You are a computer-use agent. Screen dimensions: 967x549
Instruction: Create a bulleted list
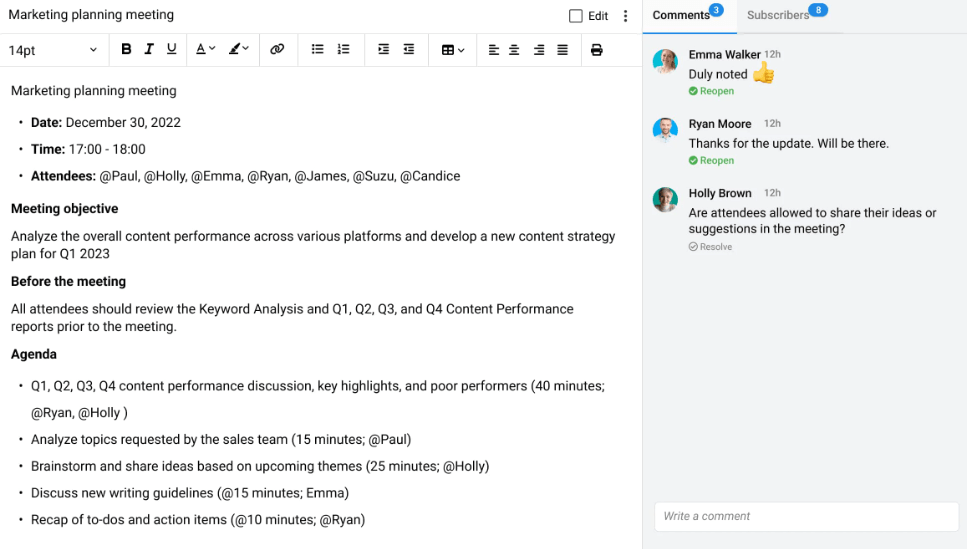(x=318, y=49)
